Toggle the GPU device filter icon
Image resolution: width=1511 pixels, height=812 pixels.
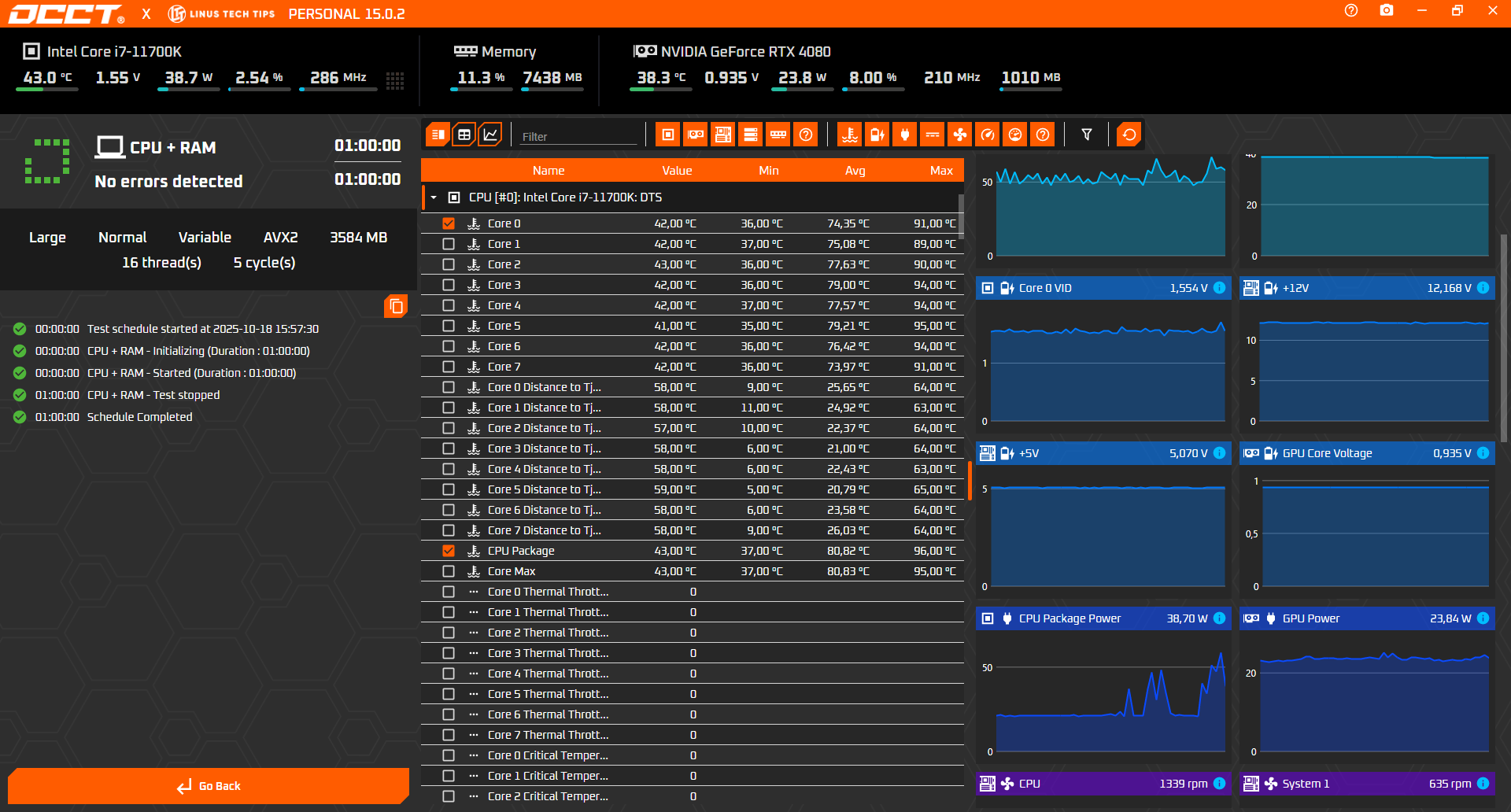tap(696, 135)
